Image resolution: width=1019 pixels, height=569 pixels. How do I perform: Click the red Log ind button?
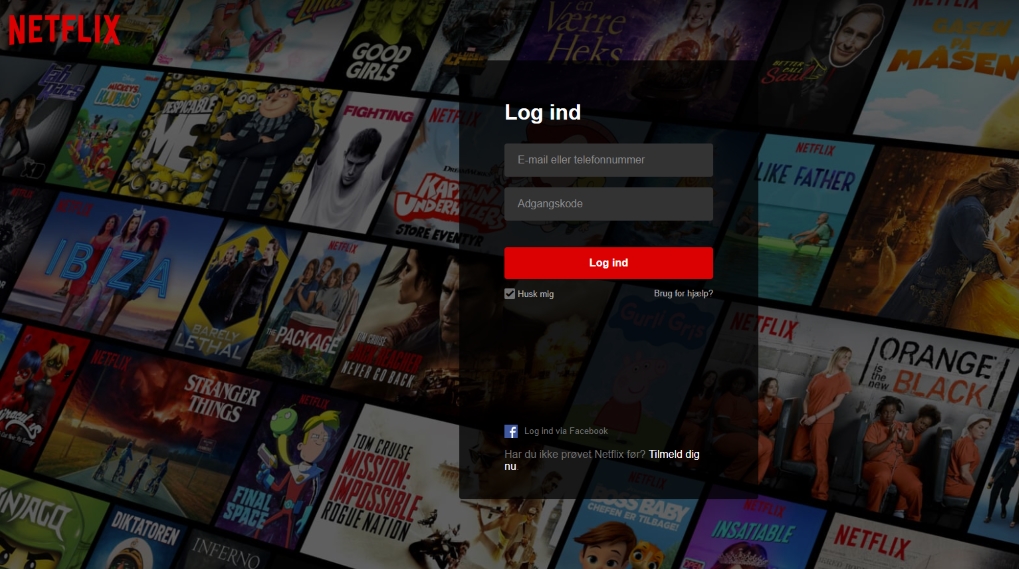[x=608, y=263]
